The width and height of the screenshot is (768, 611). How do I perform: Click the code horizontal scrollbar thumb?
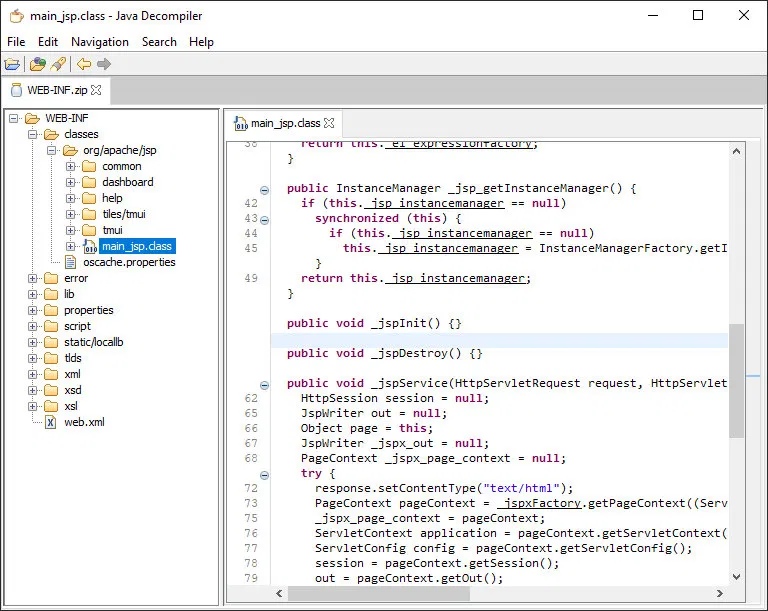click(x=379, y=593)
